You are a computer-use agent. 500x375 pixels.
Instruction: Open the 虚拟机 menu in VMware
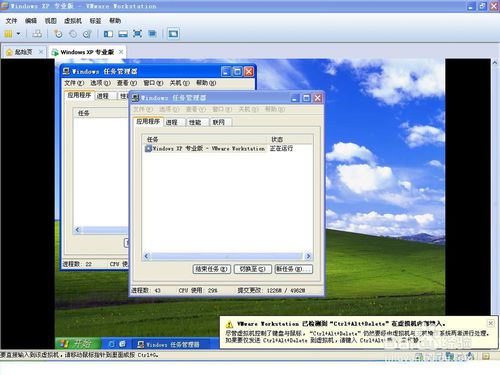coord(73,21)
